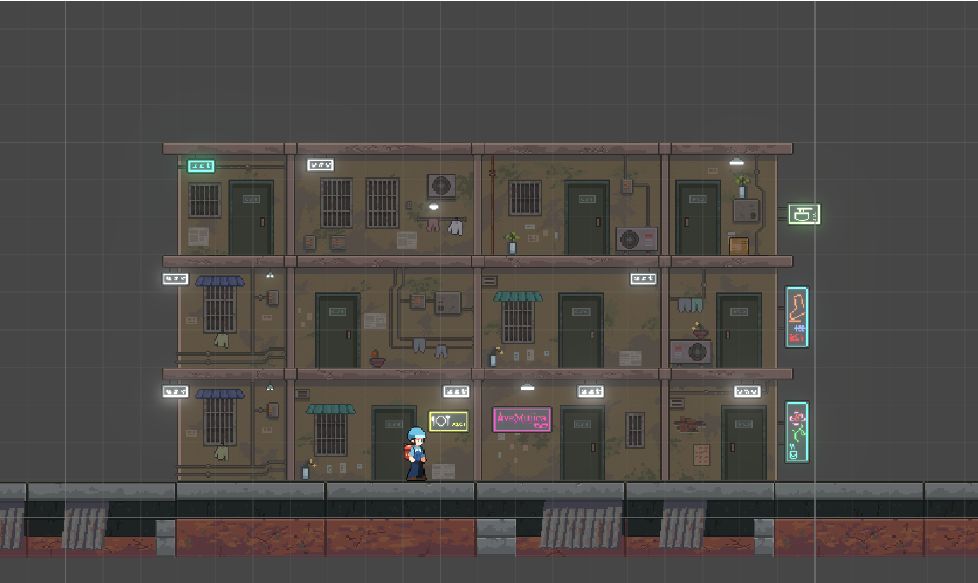Select the wall ventilation fan above the clothesline
This screenshot has height=583, width=978.
[441, 186]
